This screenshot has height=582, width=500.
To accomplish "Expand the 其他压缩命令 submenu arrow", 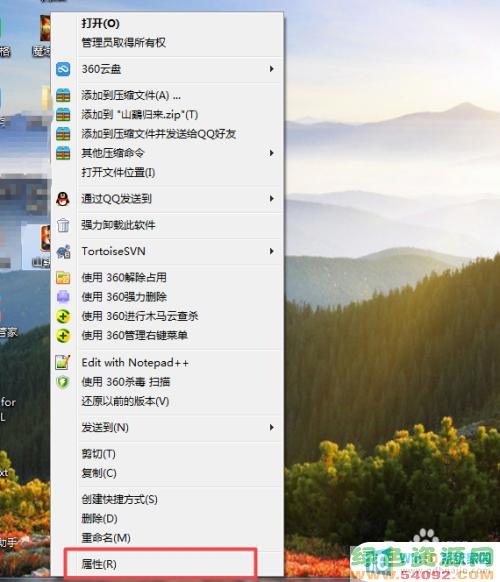I will coord(272,153).
